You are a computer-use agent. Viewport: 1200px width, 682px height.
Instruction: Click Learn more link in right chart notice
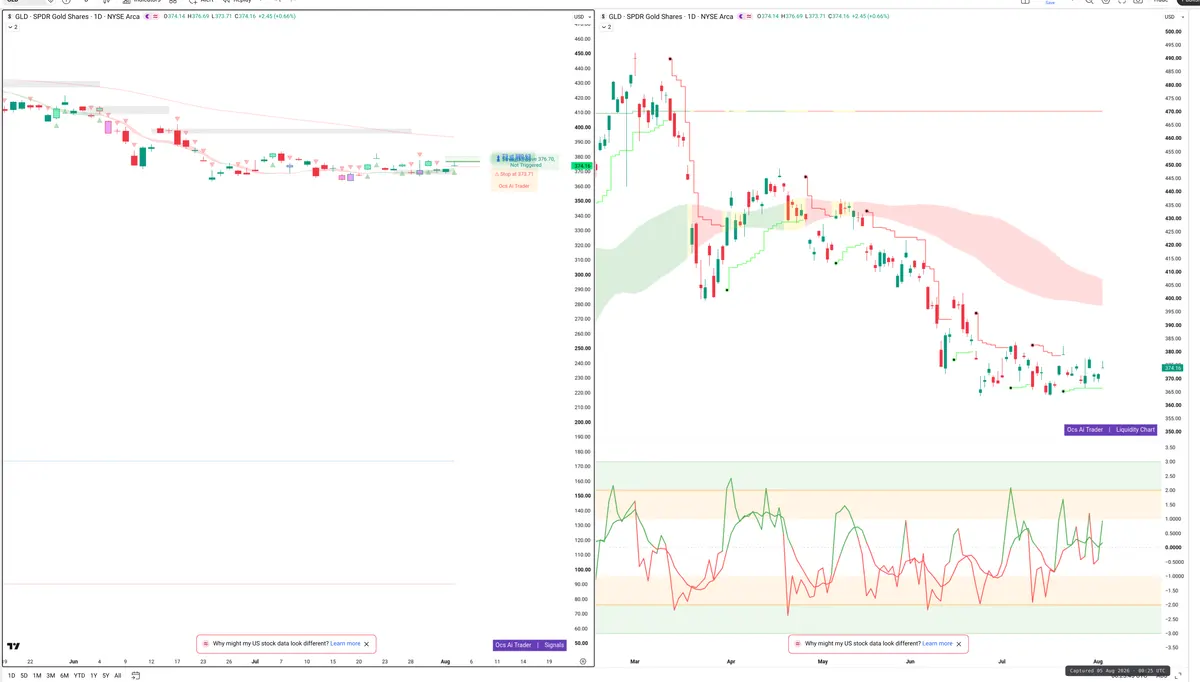click(937, 644)
